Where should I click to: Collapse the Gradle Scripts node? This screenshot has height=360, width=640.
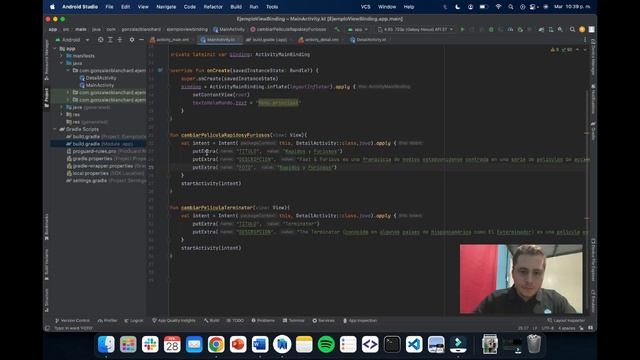55,129
